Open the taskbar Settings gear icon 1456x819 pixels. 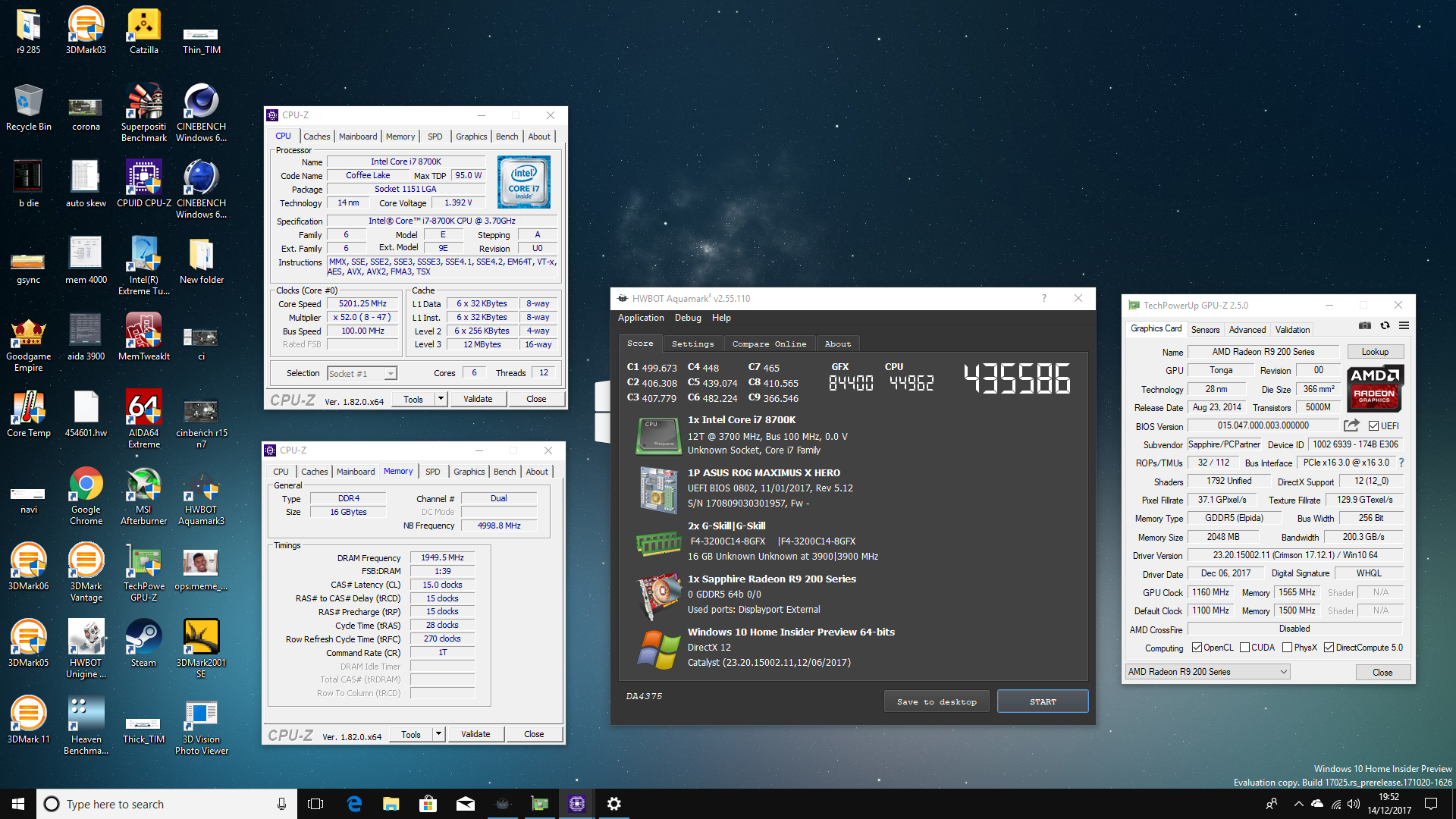[x=614, y=804]
